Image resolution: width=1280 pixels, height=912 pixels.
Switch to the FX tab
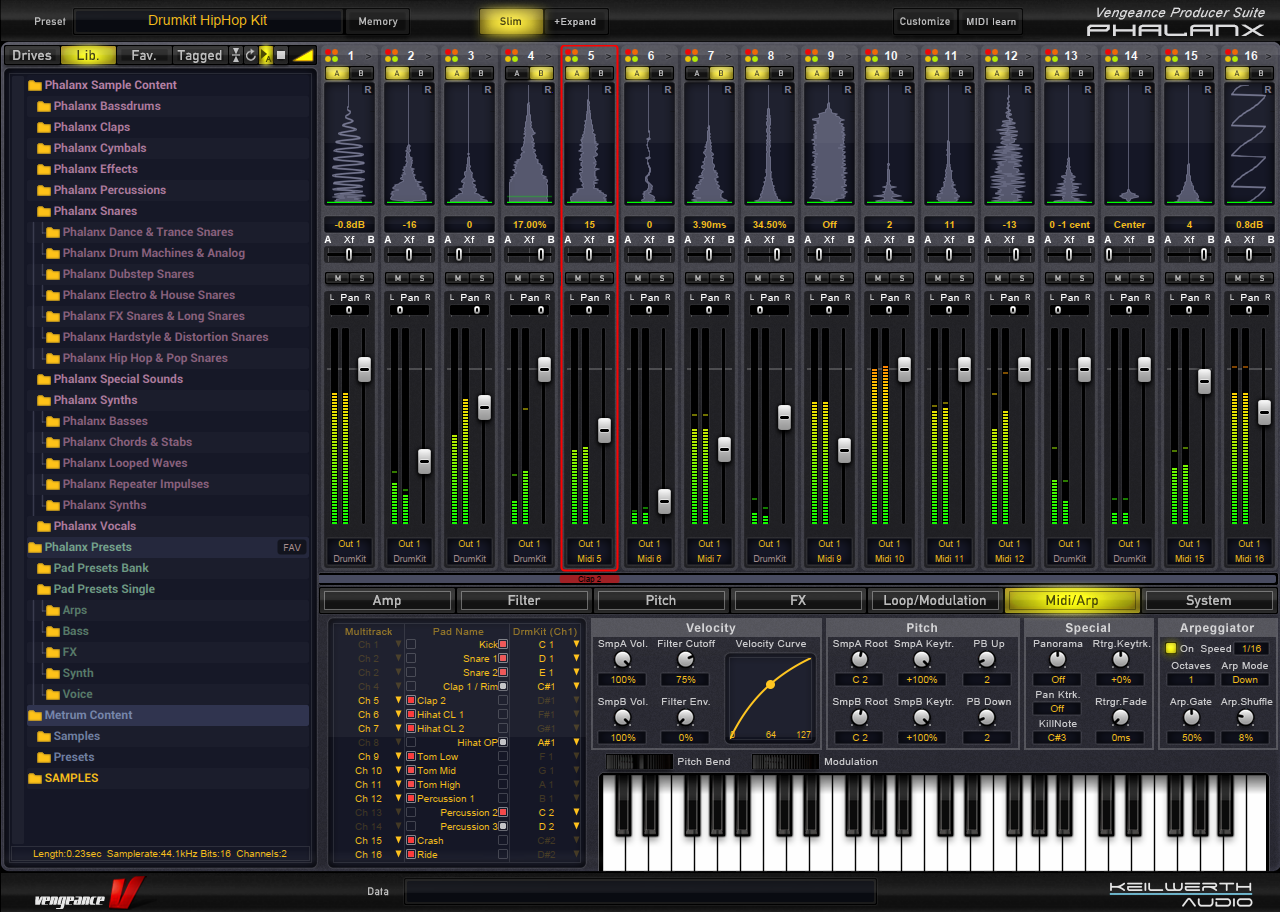(798, 600)
